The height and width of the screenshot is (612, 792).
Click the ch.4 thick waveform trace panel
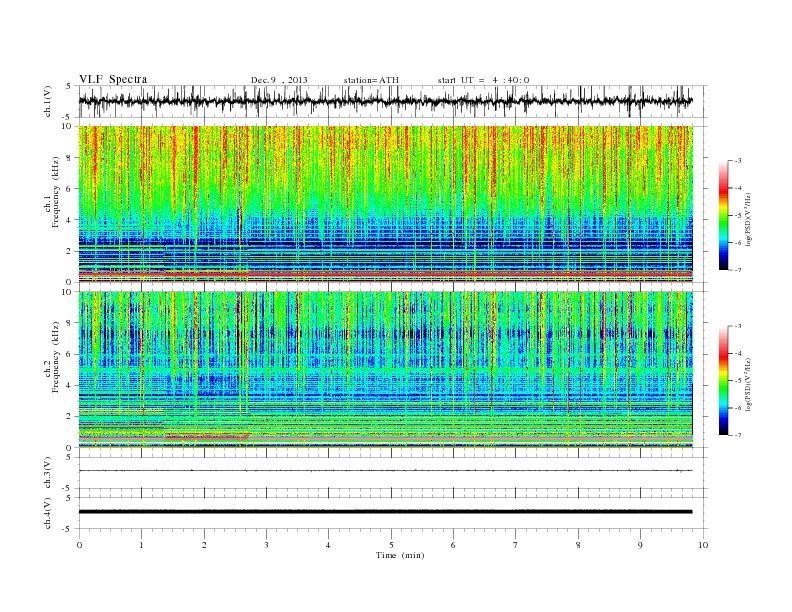click(393, 513)
